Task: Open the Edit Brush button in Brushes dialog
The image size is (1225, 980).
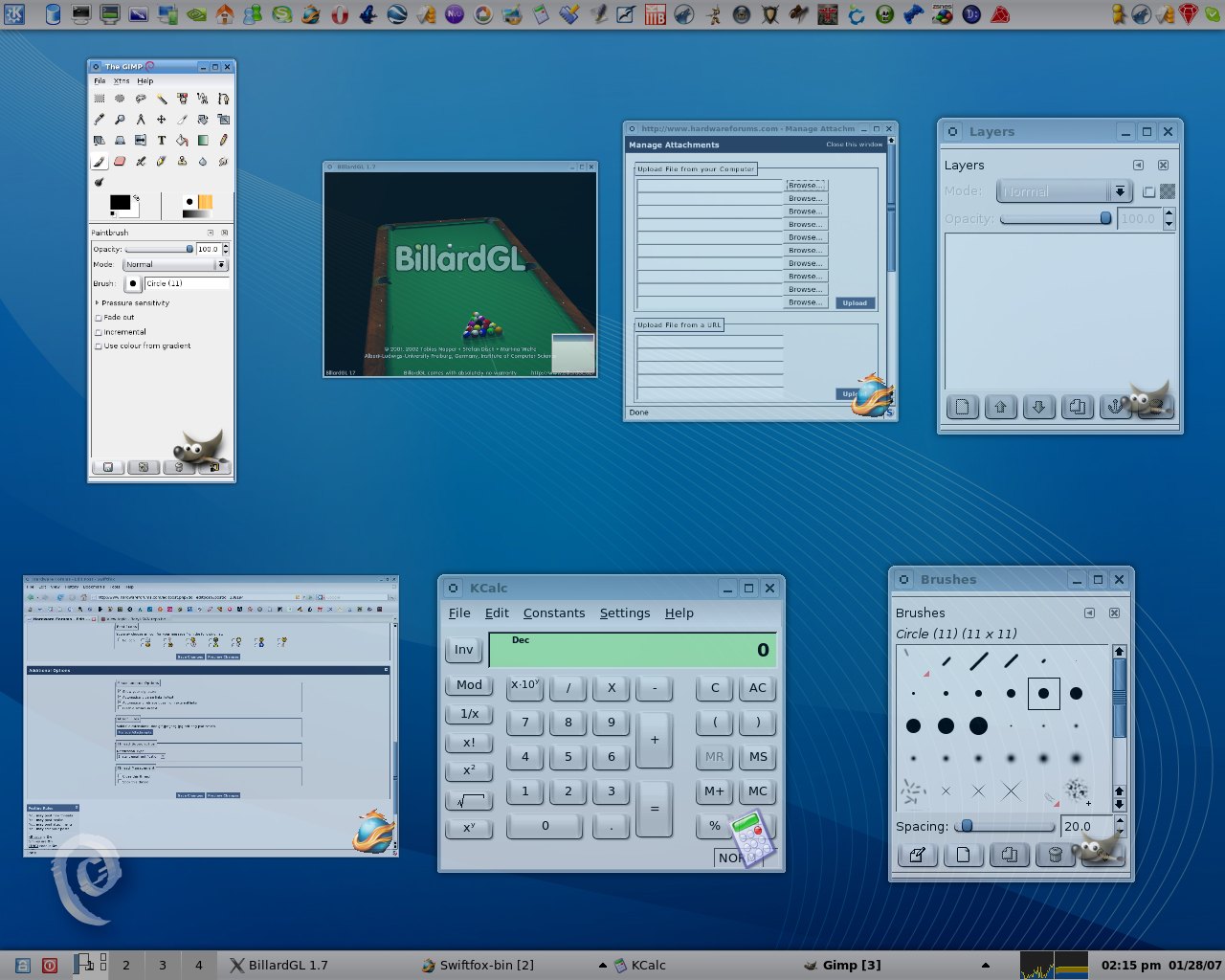Action: [x=917, y=855]
